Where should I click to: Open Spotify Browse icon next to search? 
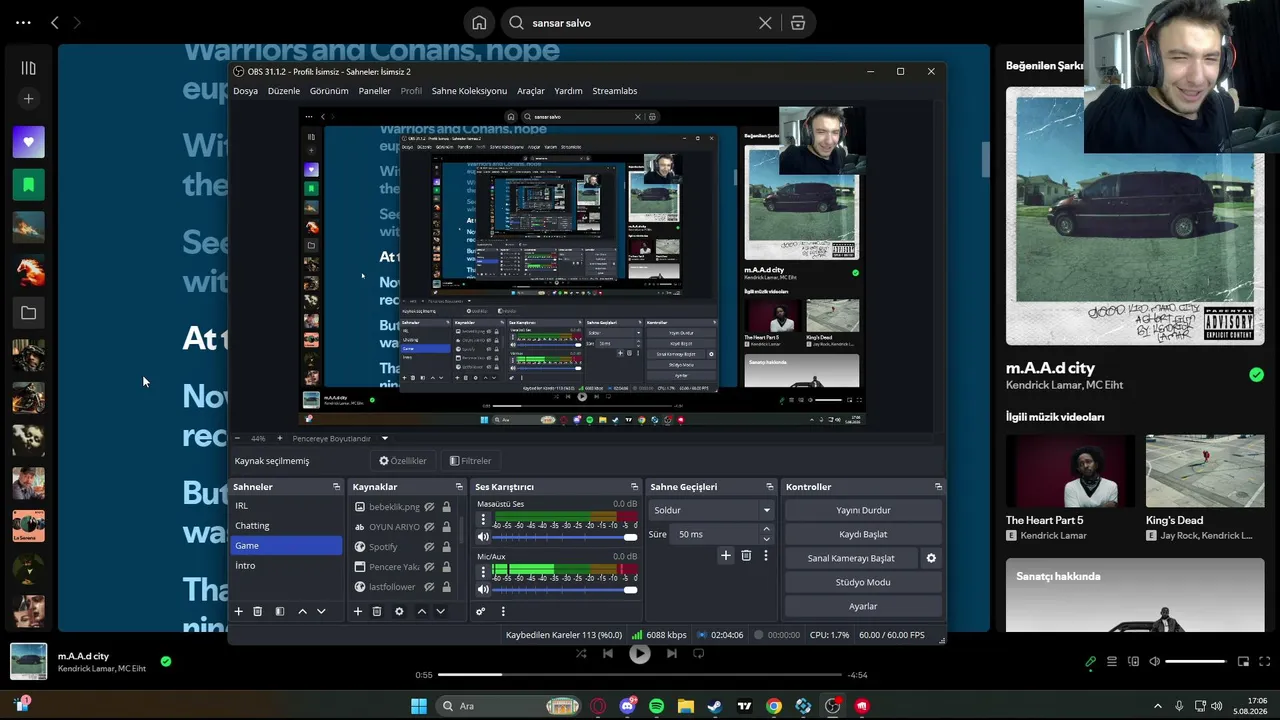[x=798, y=23]
